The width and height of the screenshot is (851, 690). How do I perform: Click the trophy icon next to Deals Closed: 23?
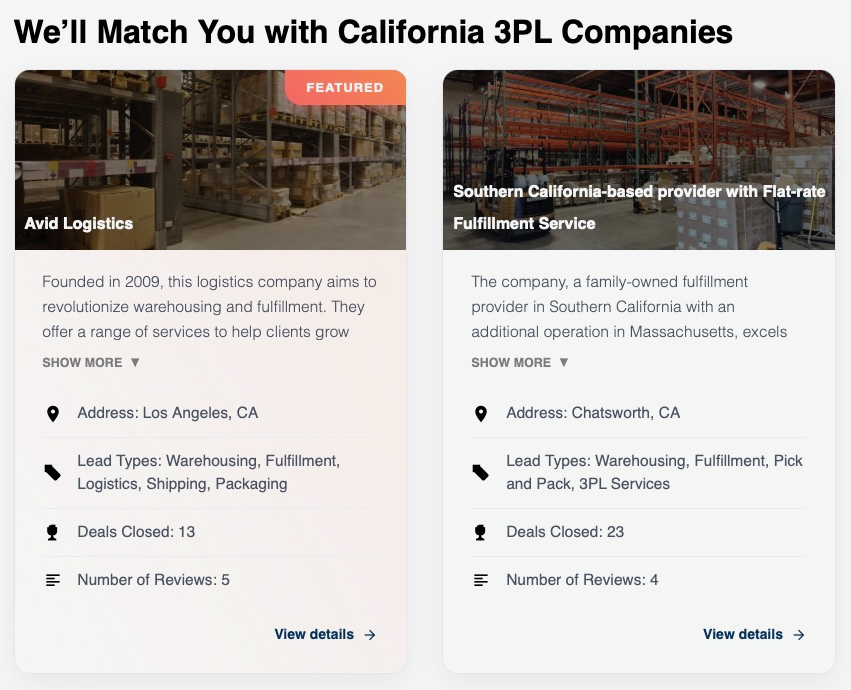click(481, 532)
